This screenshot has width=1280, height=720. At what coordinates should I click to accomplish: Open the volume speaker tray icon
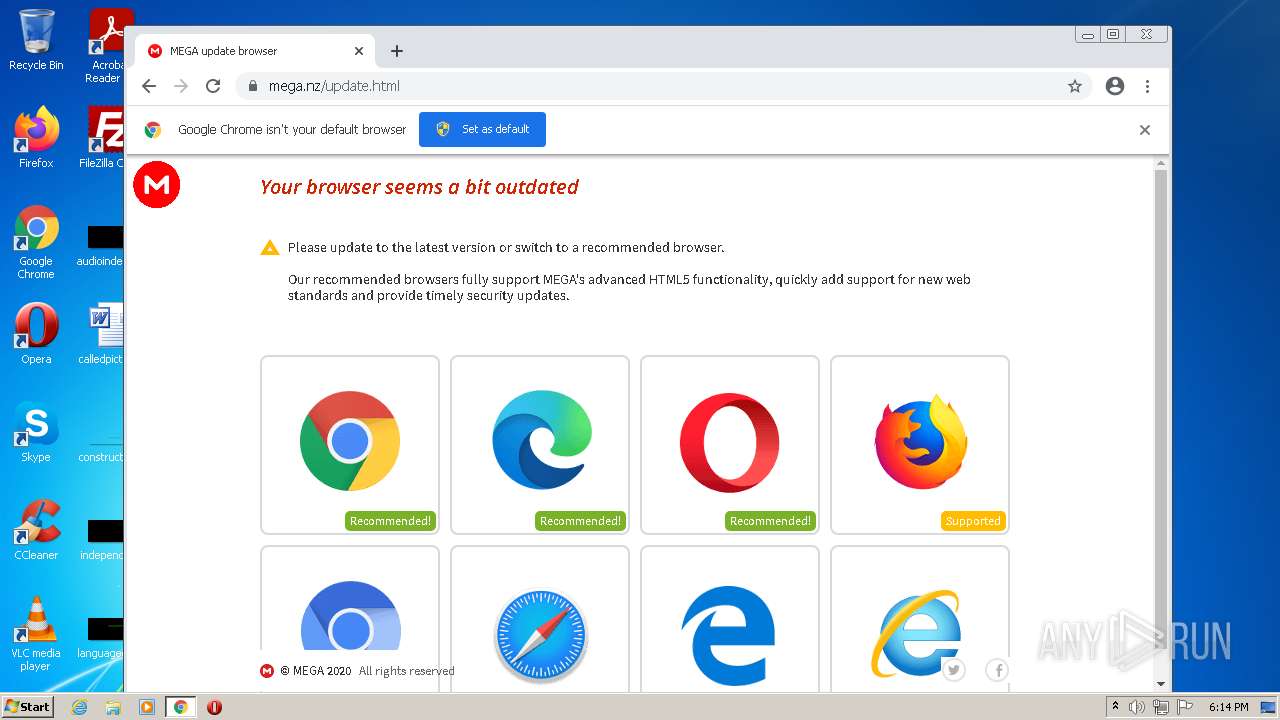(x=1137, y=707)
